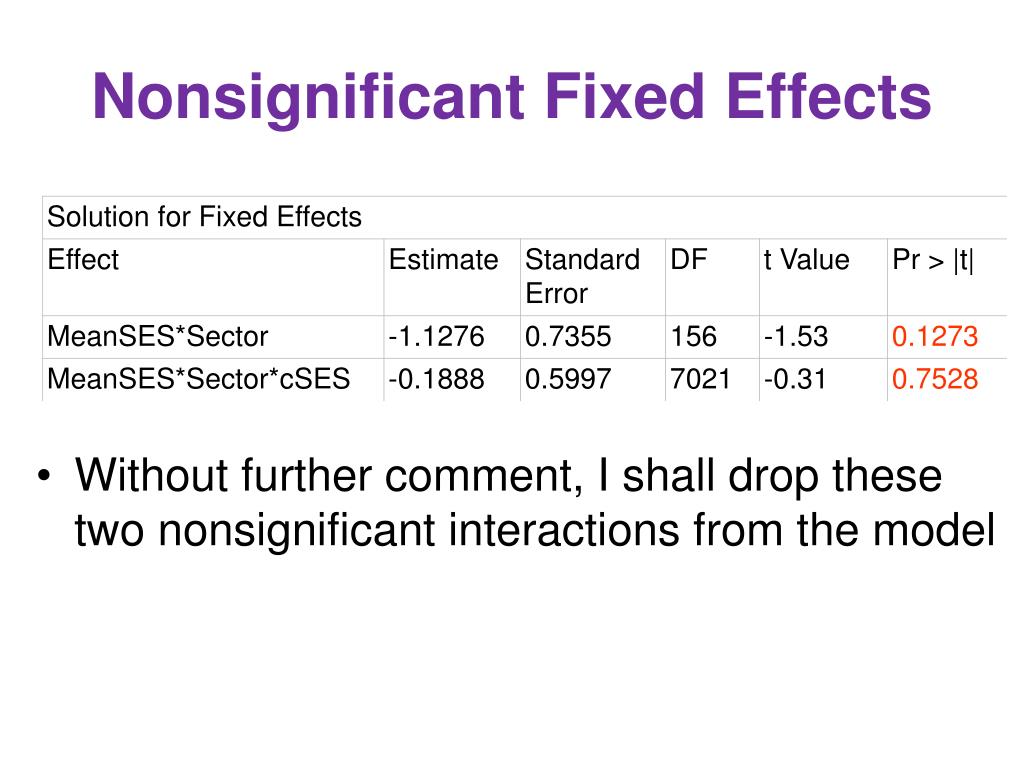The width and height of the screenshot is (1024, 768).
Task: Select the Solution for Fixed Effects header
Action: tap(204, 217)
